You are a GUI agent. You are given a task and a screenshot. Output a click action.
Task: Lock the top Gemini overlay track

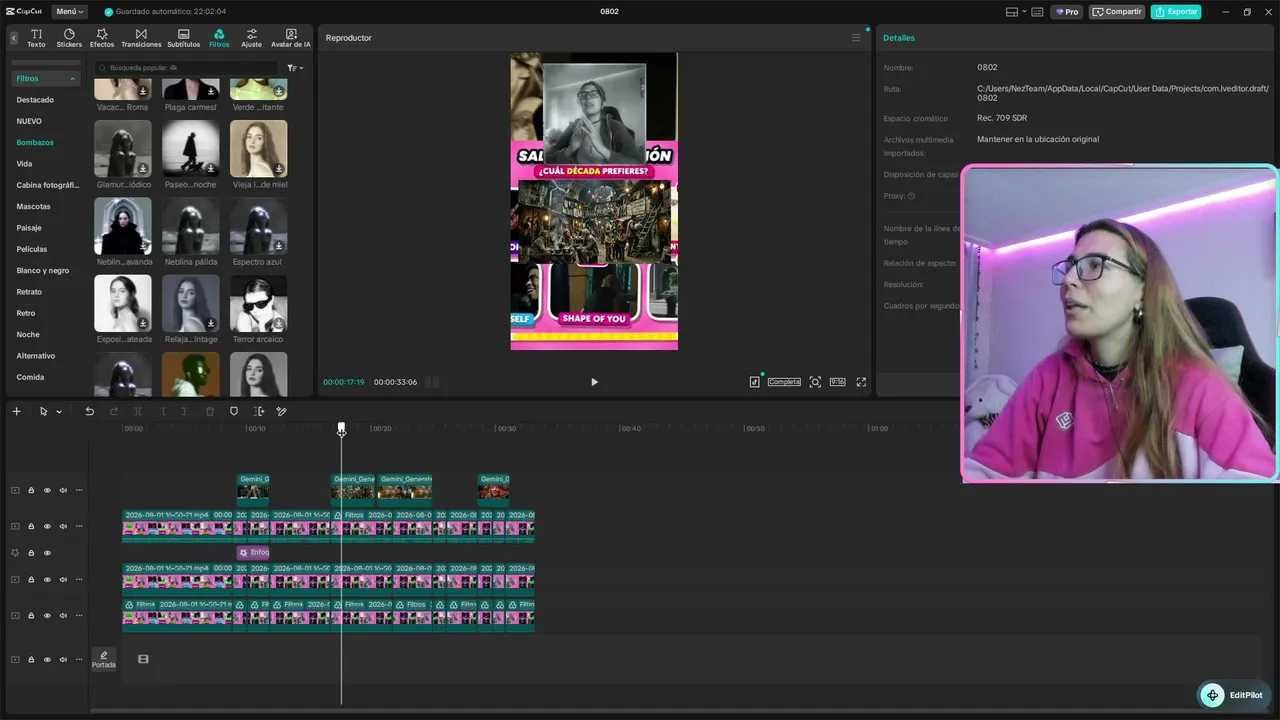coord(31,490)
